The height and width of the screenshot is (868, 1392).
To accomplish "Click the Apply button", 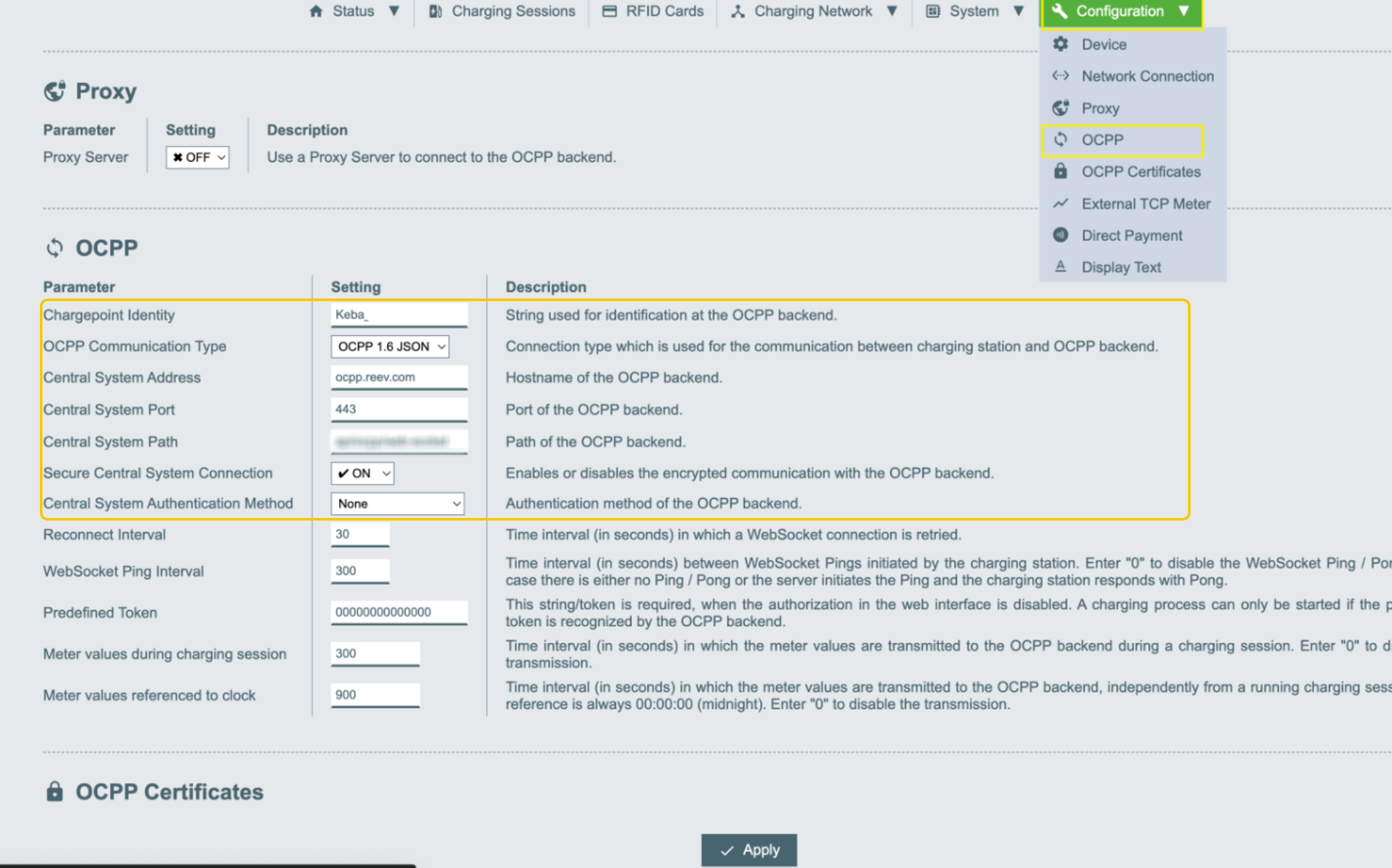I will tap(749, 850).
